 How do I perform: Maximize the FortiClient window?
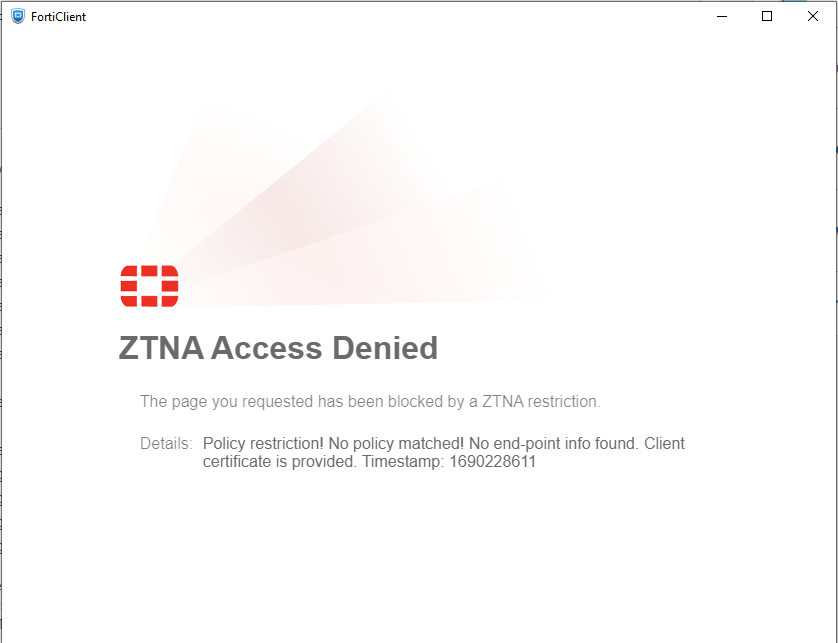pyautogui.click(x=767, y=17)
